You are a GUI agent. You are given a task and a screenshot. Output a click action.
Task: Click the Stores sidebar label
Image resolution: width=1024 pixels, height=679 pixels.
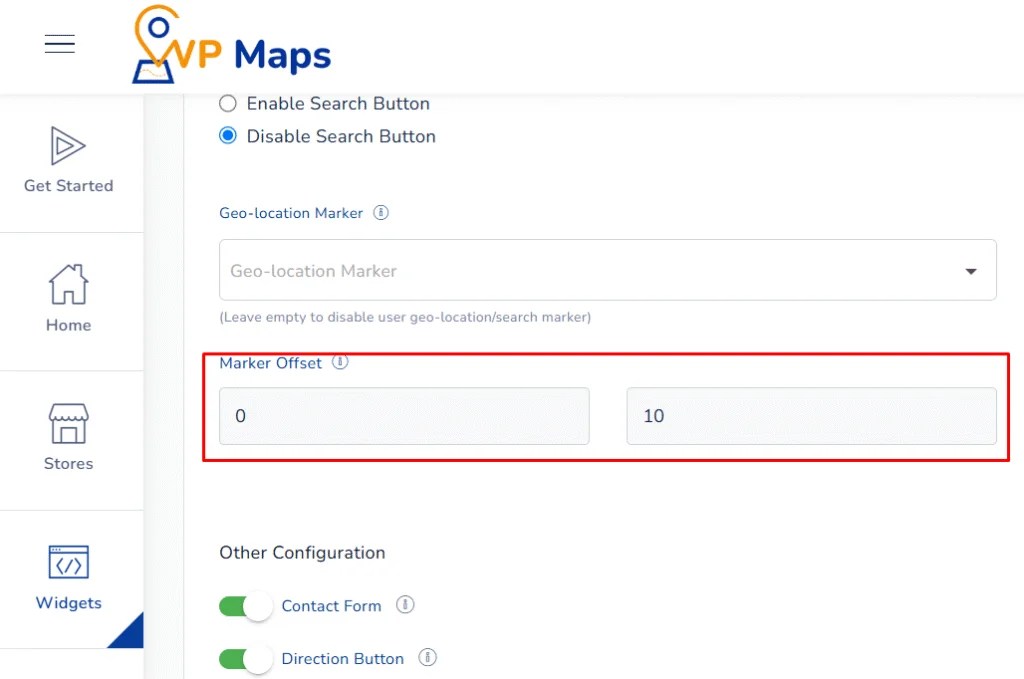click(x=68, y=463)
